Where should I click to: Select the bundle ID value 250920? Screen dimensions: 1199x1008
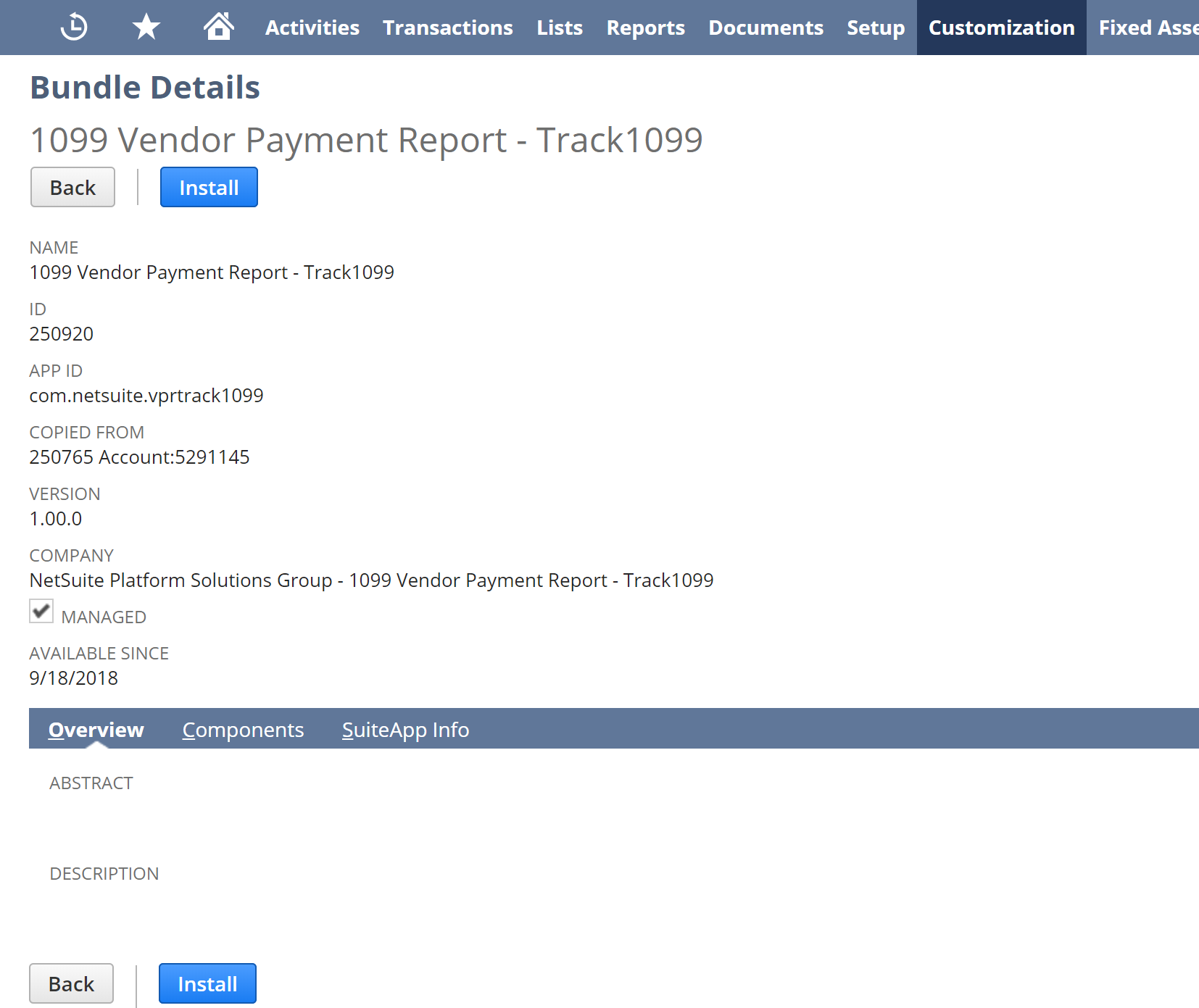62,334
